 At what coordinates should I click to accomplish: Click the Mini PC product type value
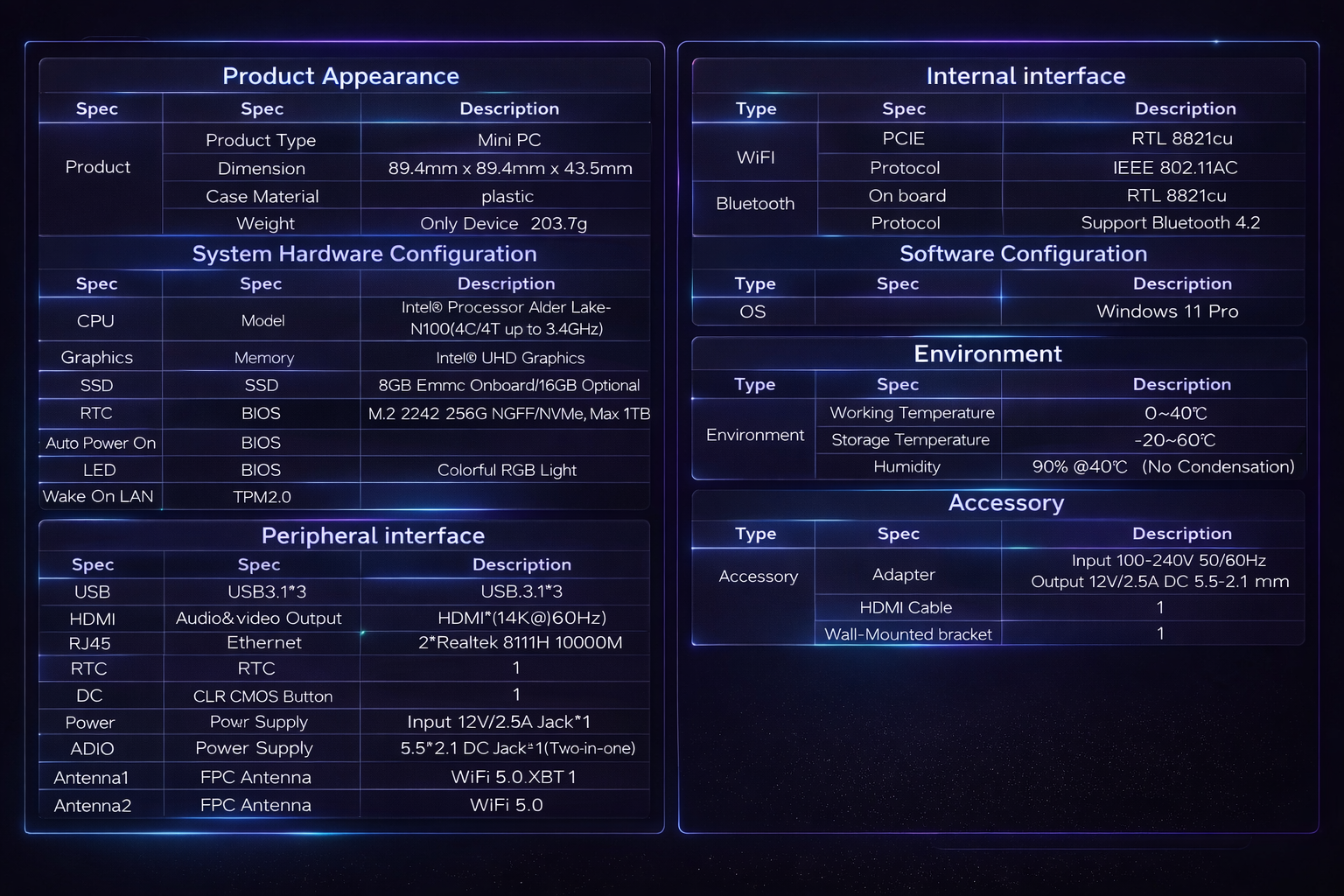pos(508,140)
